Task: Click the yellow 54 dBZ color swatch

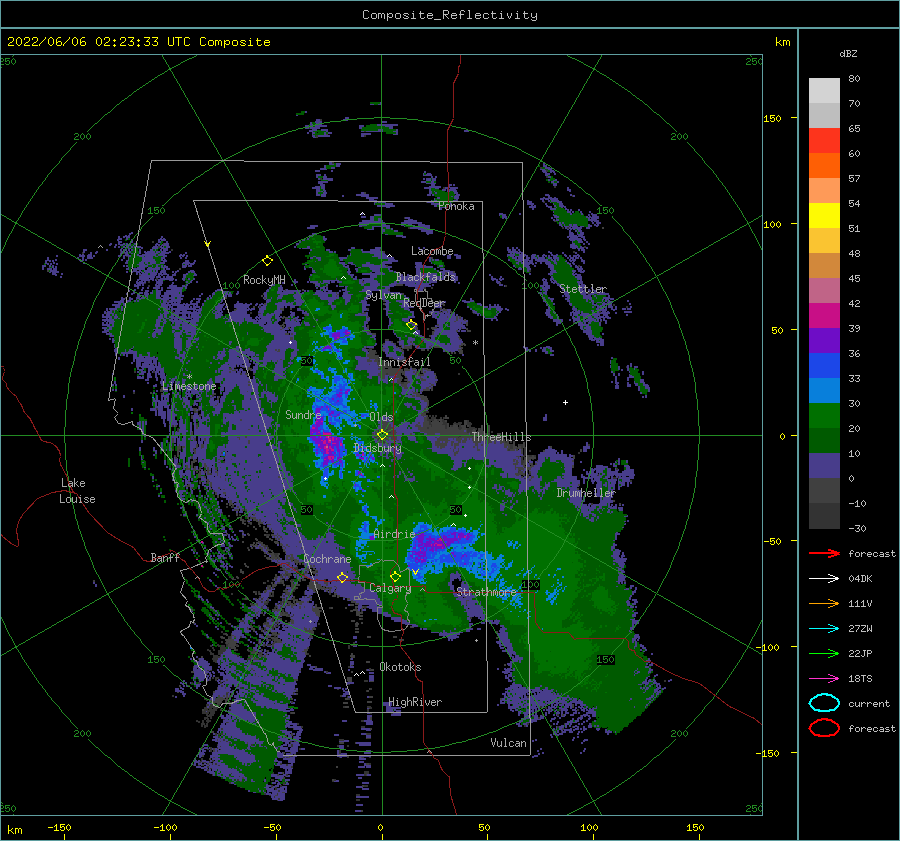Action: (x=824, y=215)
